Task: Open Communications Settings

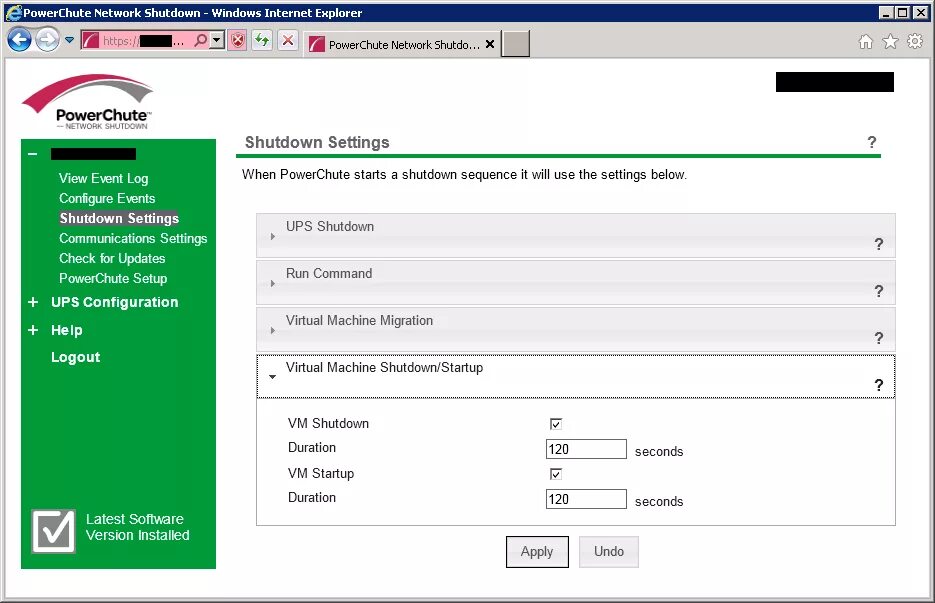Action: point(133,239)
